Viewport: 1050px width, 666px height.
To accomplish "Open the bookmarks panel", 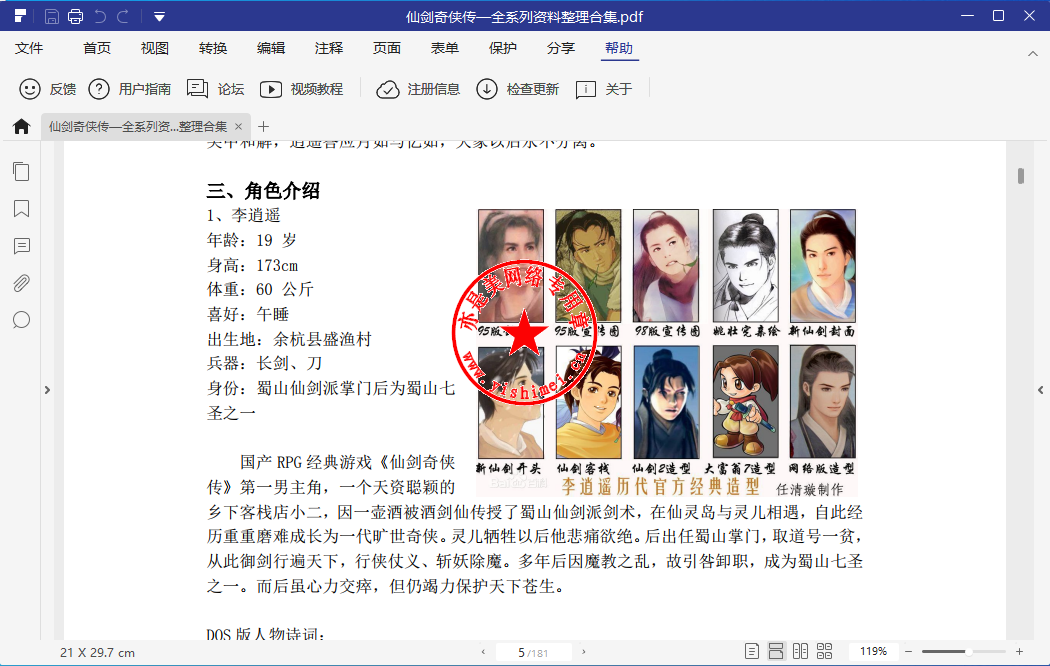I will pyautogui.click(x=21, y=209).
